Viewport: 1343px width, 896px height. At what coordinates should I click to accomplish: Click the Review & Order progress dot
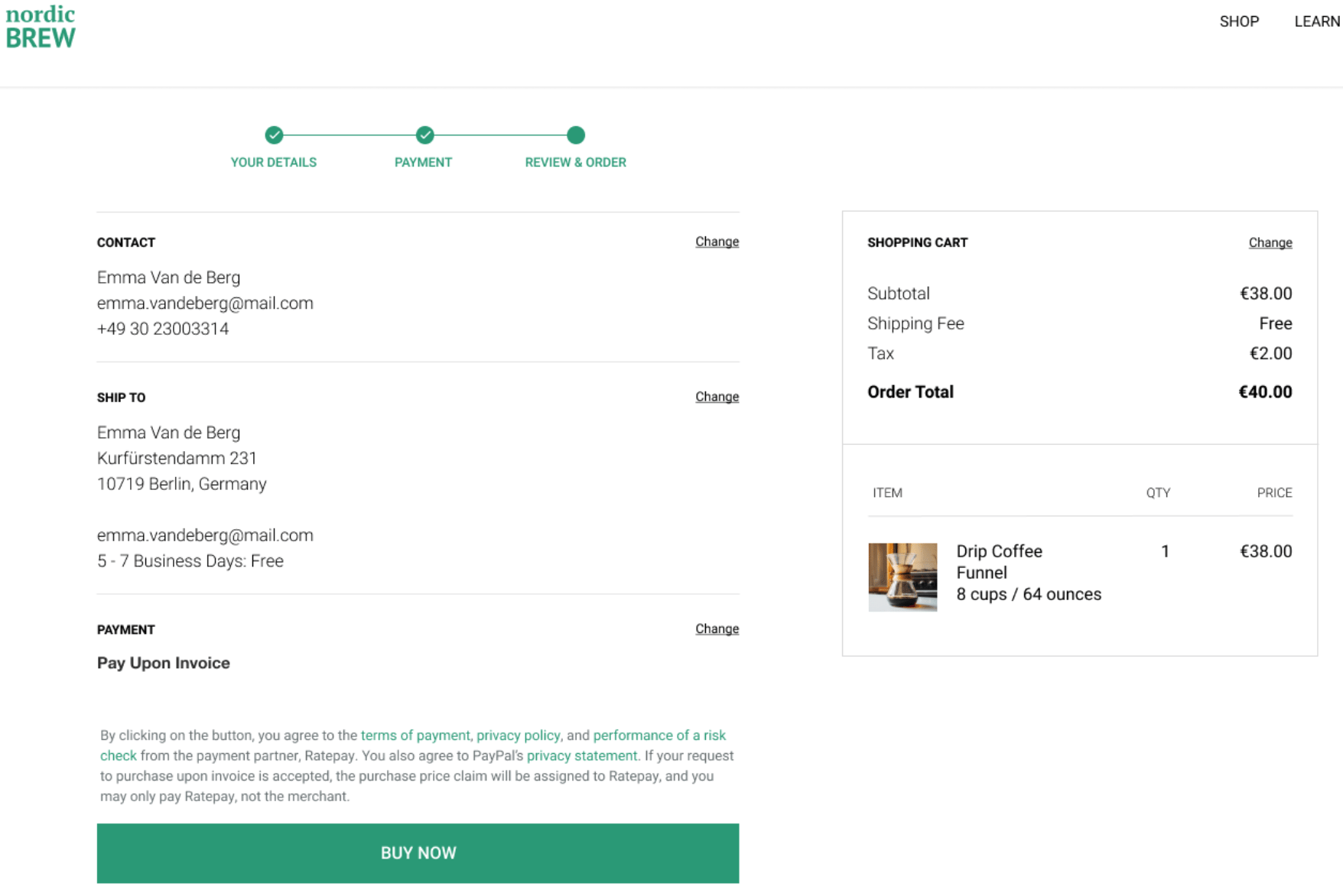pyautogui.click(x=575, y=135)
